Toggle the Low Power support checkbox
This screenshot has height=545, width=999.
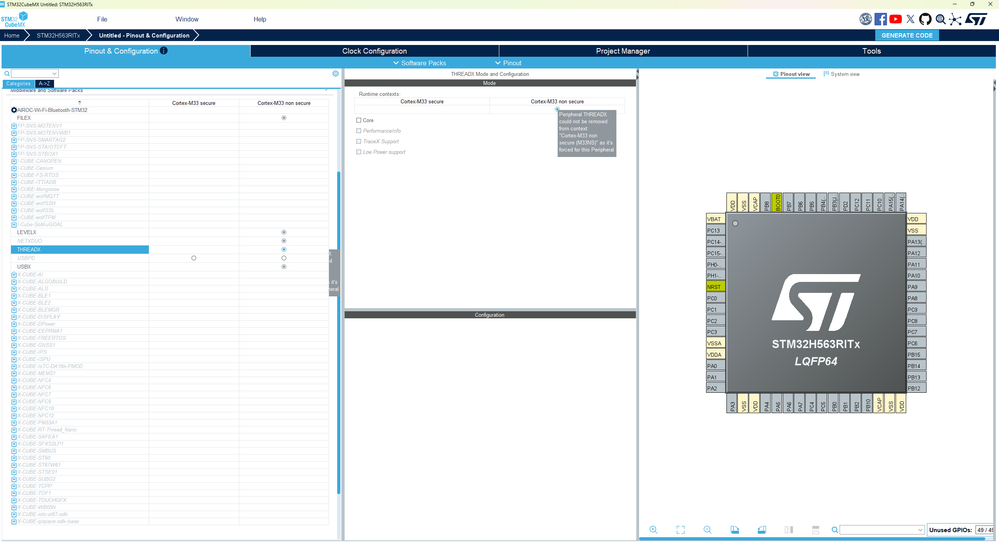tap(359, 152)
